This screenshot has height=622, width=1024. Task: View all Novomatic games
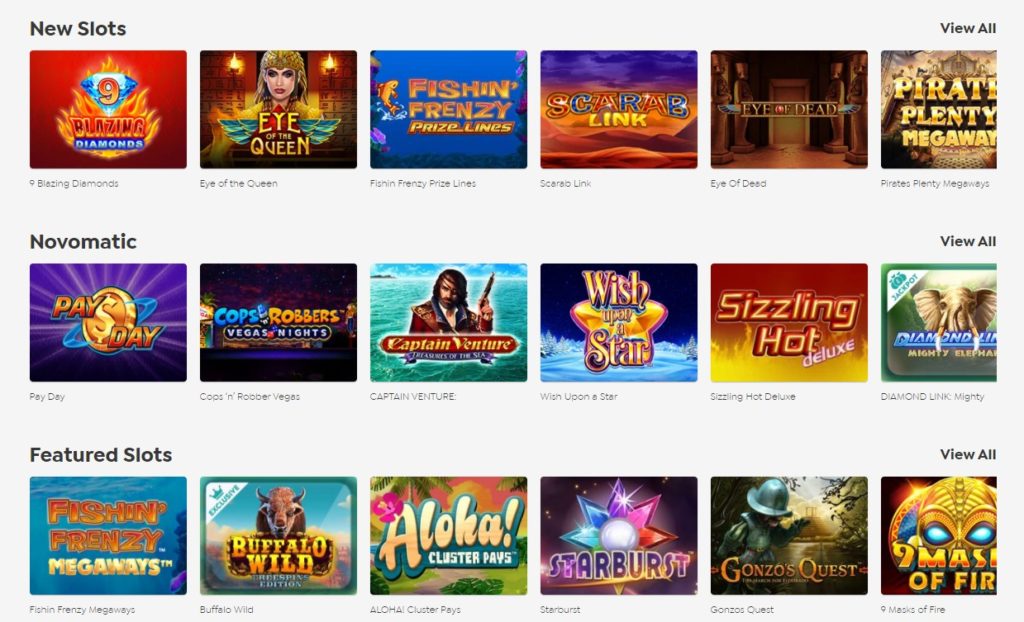point(968,241)
